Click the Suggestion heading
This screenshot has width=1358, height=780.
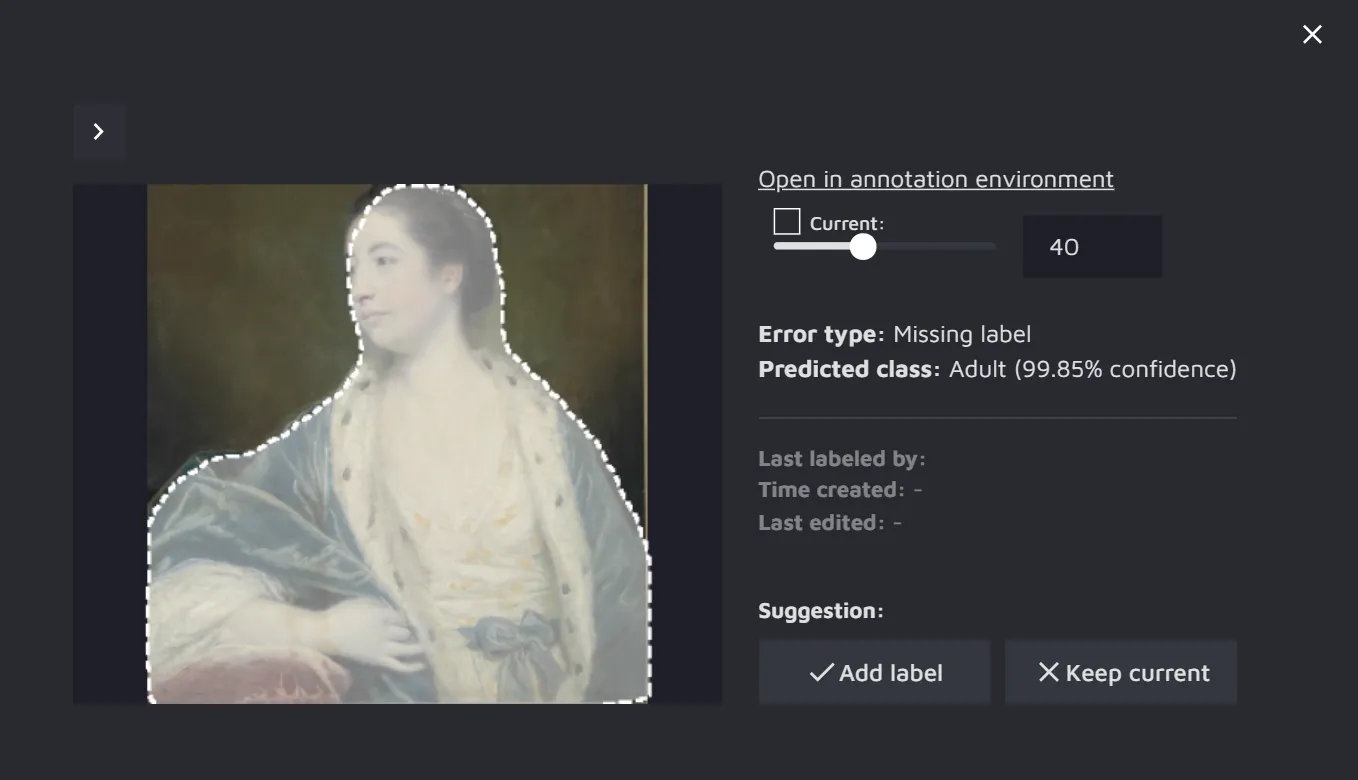point(820,611)
